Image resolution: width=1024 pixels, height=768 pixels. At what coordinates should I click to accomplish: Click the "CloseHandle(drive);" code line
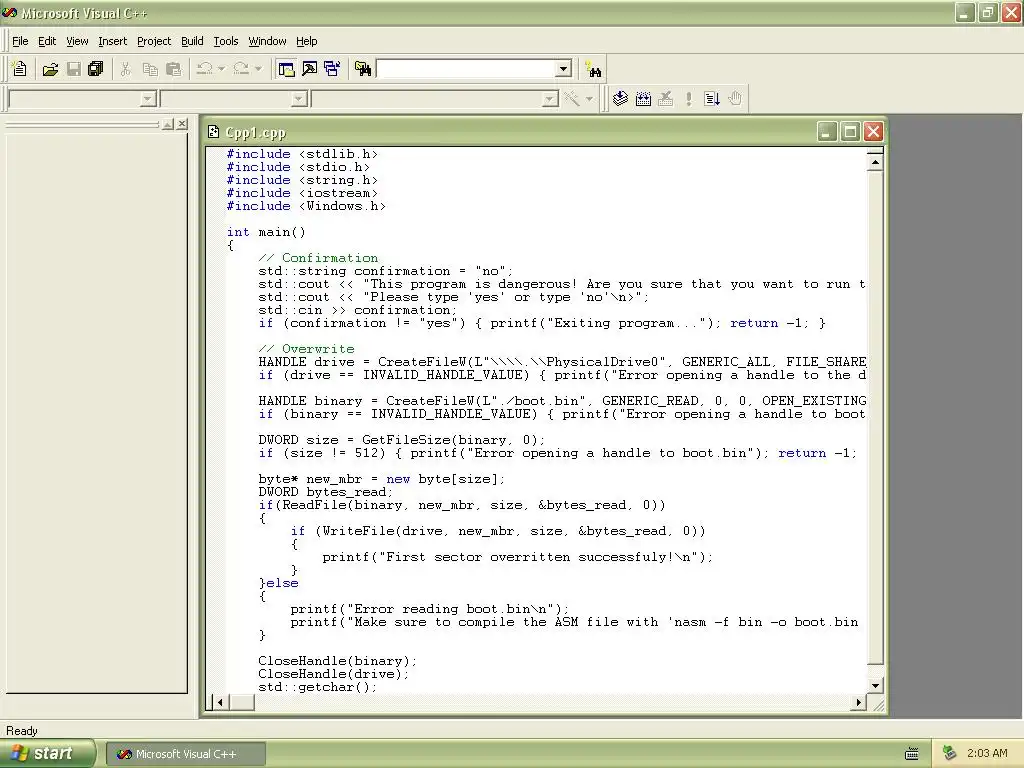[333, 674]
